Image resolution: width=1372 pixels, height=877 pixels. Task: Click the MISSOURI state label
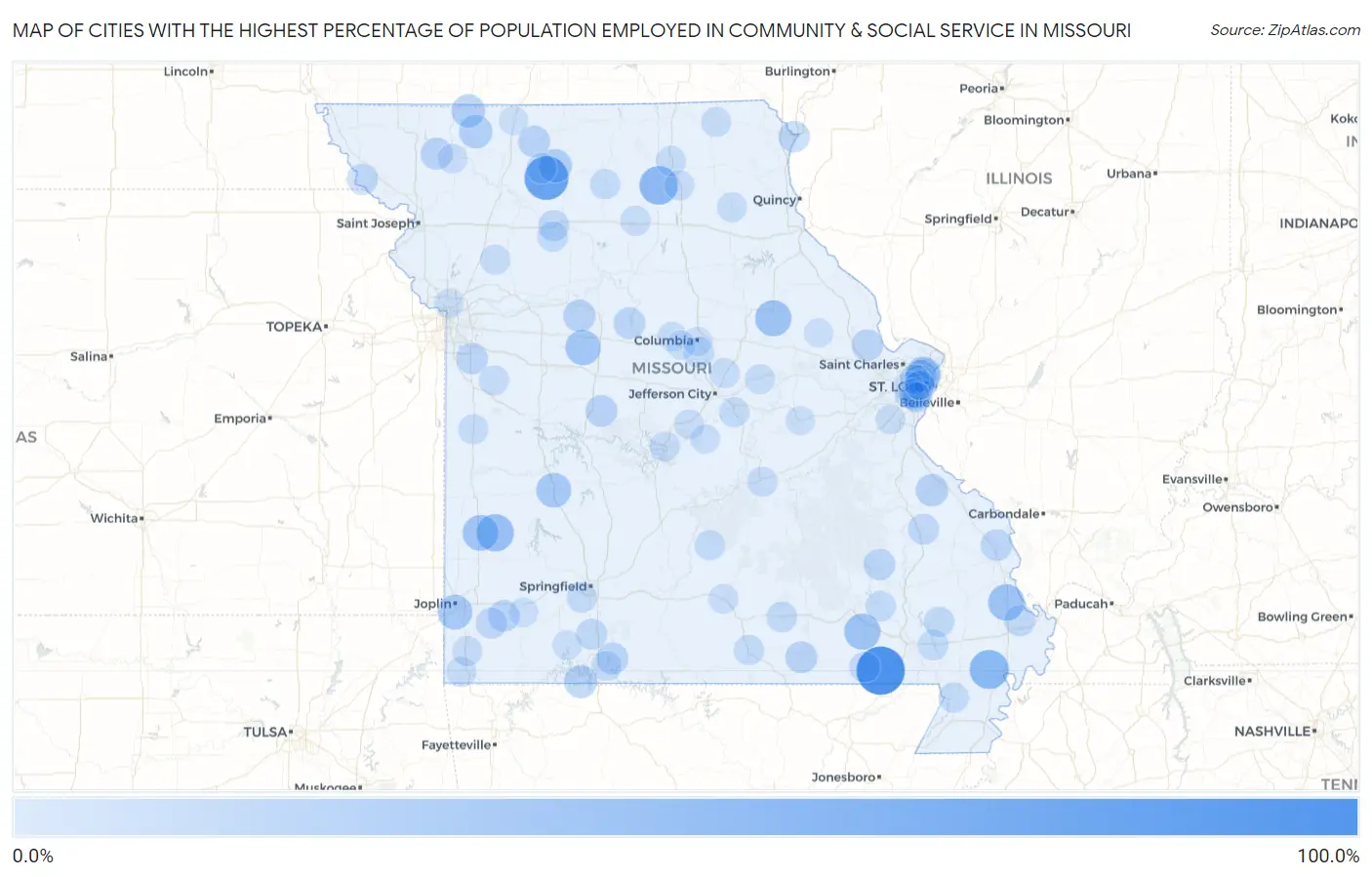pos(671,368)
